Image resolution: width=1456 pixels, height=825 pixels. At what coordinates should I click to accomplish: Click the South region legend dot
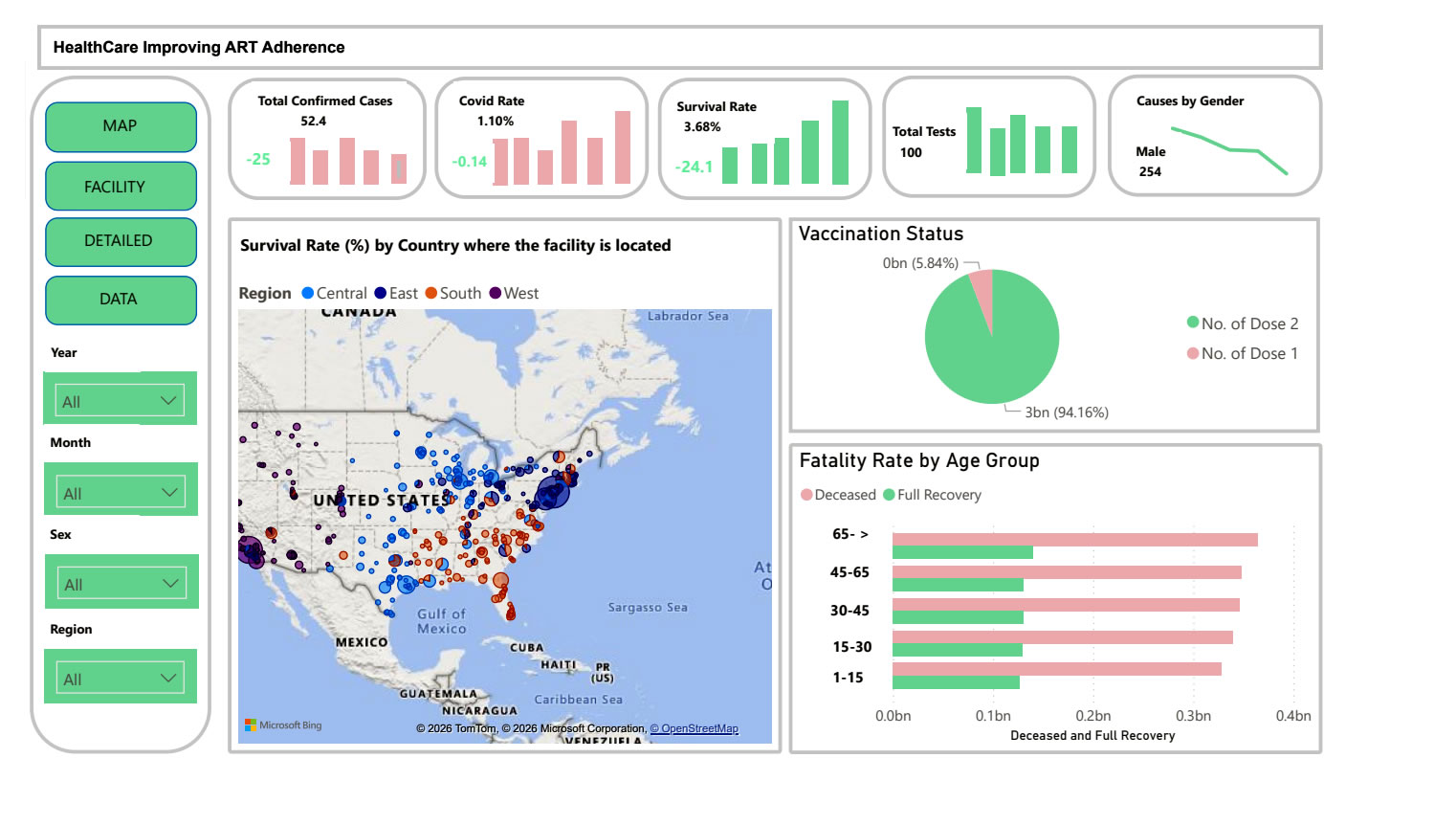431,293
